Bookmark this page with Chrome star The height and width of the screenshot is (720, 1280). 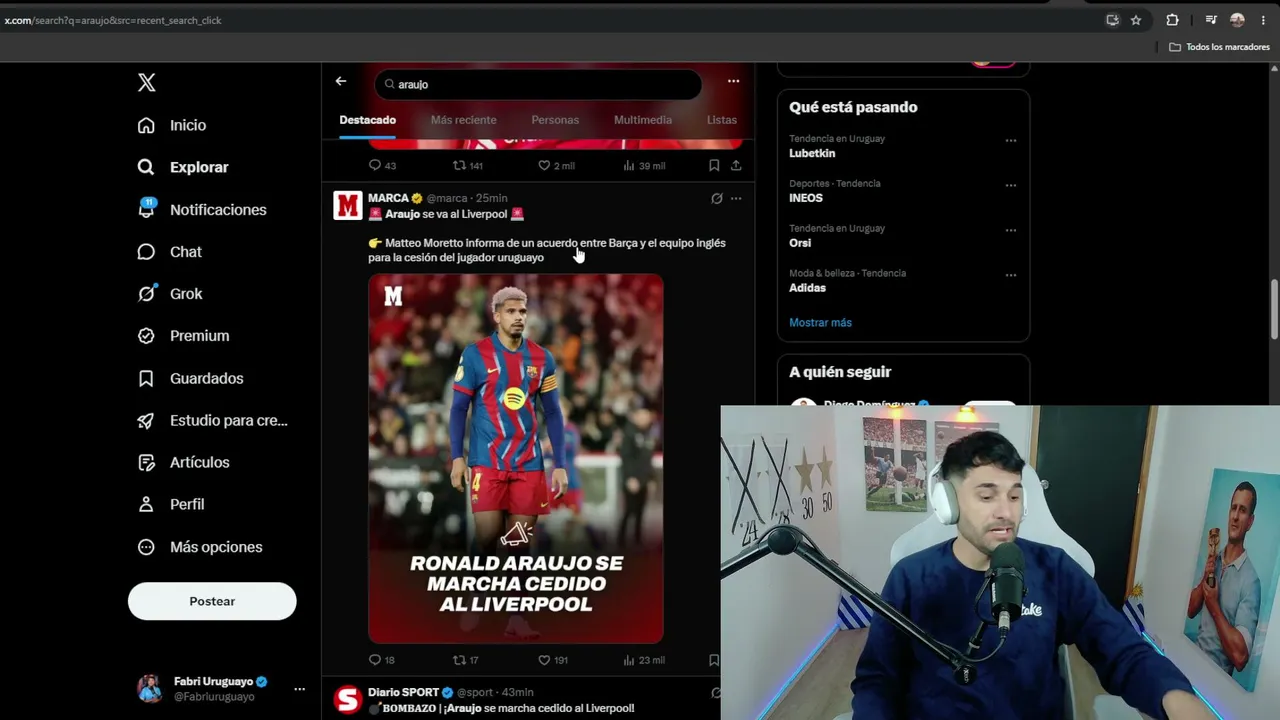pyautogui.click(x=1136, y=20)
